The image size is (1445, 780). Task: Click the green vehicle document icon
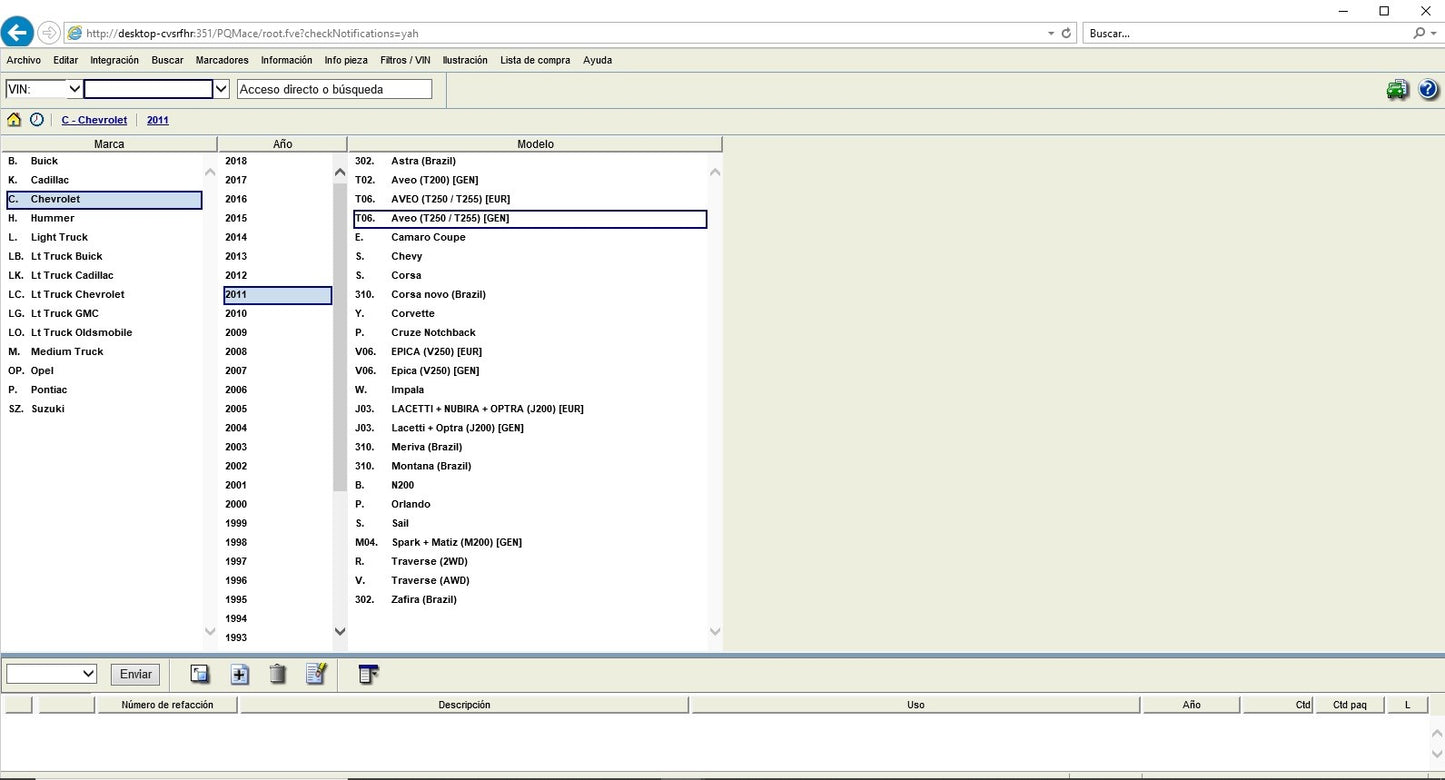pyautogui.click(x=1397, y=90)
